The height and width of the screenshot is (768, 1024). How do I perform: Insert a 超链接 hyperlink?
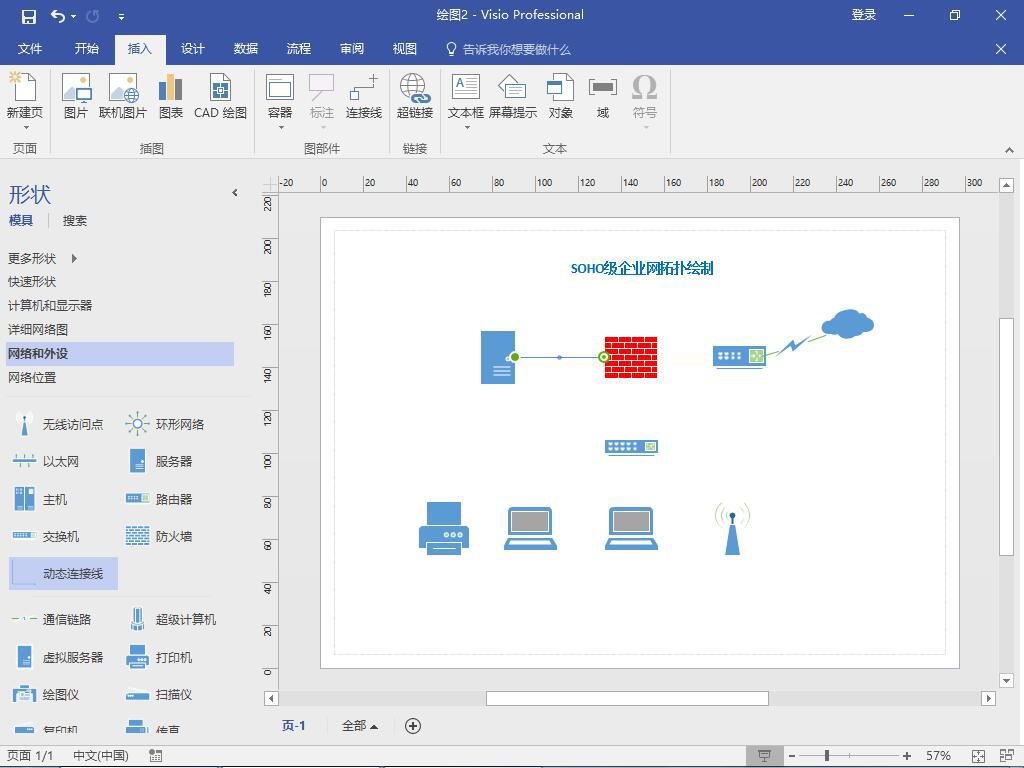tap(414, 97)
